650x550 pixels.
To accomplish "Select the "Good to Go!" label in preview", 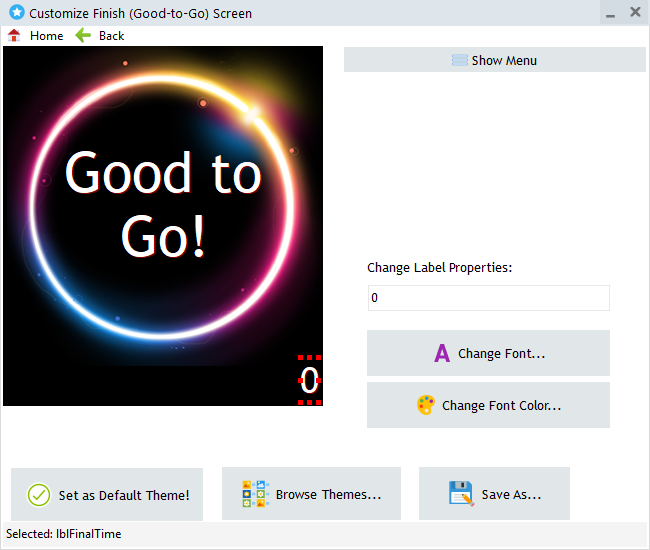I will click(x=163, y=205).
